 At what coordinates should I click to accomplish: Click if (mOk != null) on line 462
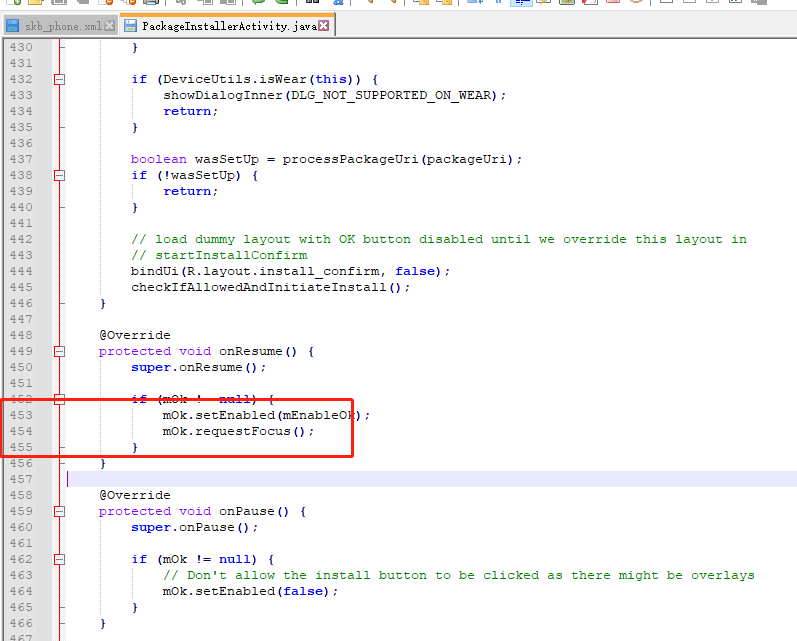pos(202,559)
